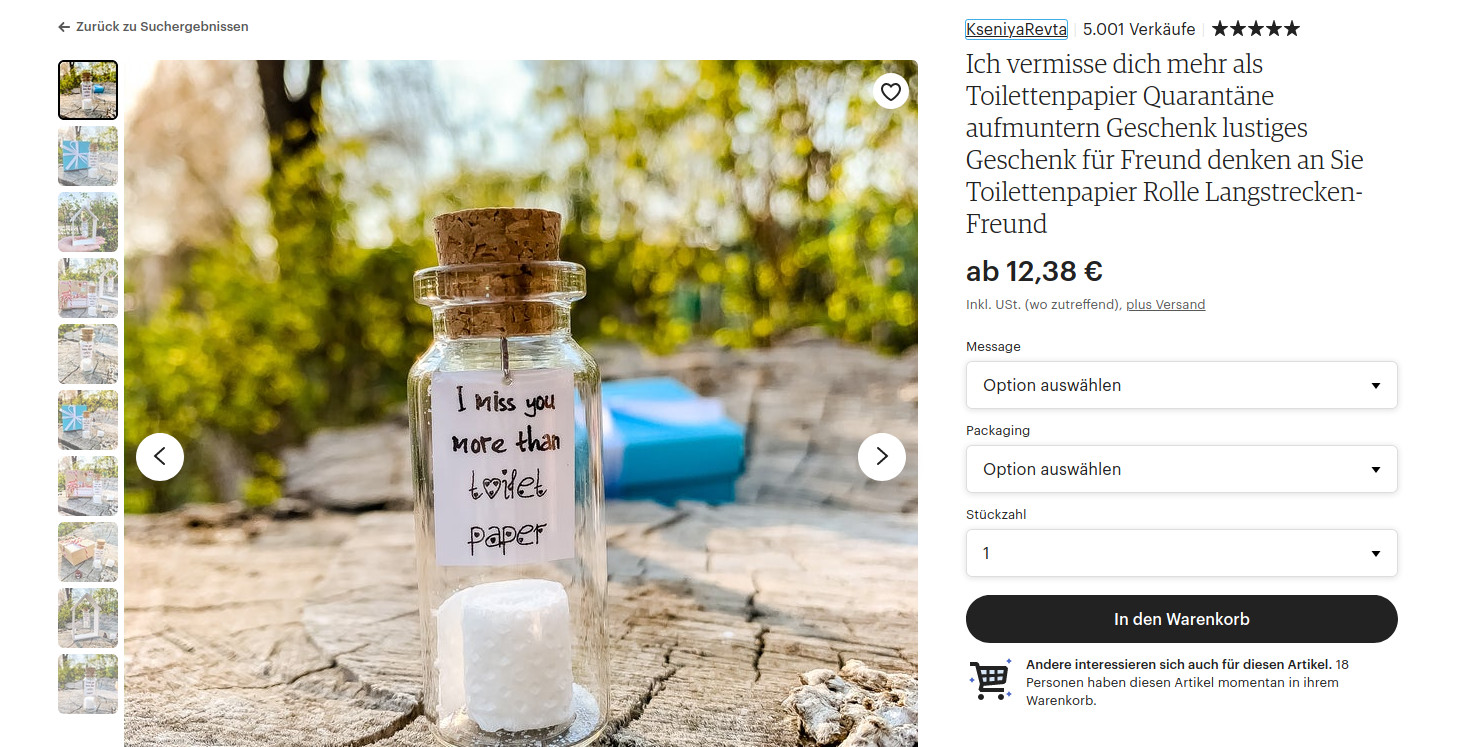Go to previous product photo with left arrow
Screen dimensions: 1464x747
[x=160, y=457]
